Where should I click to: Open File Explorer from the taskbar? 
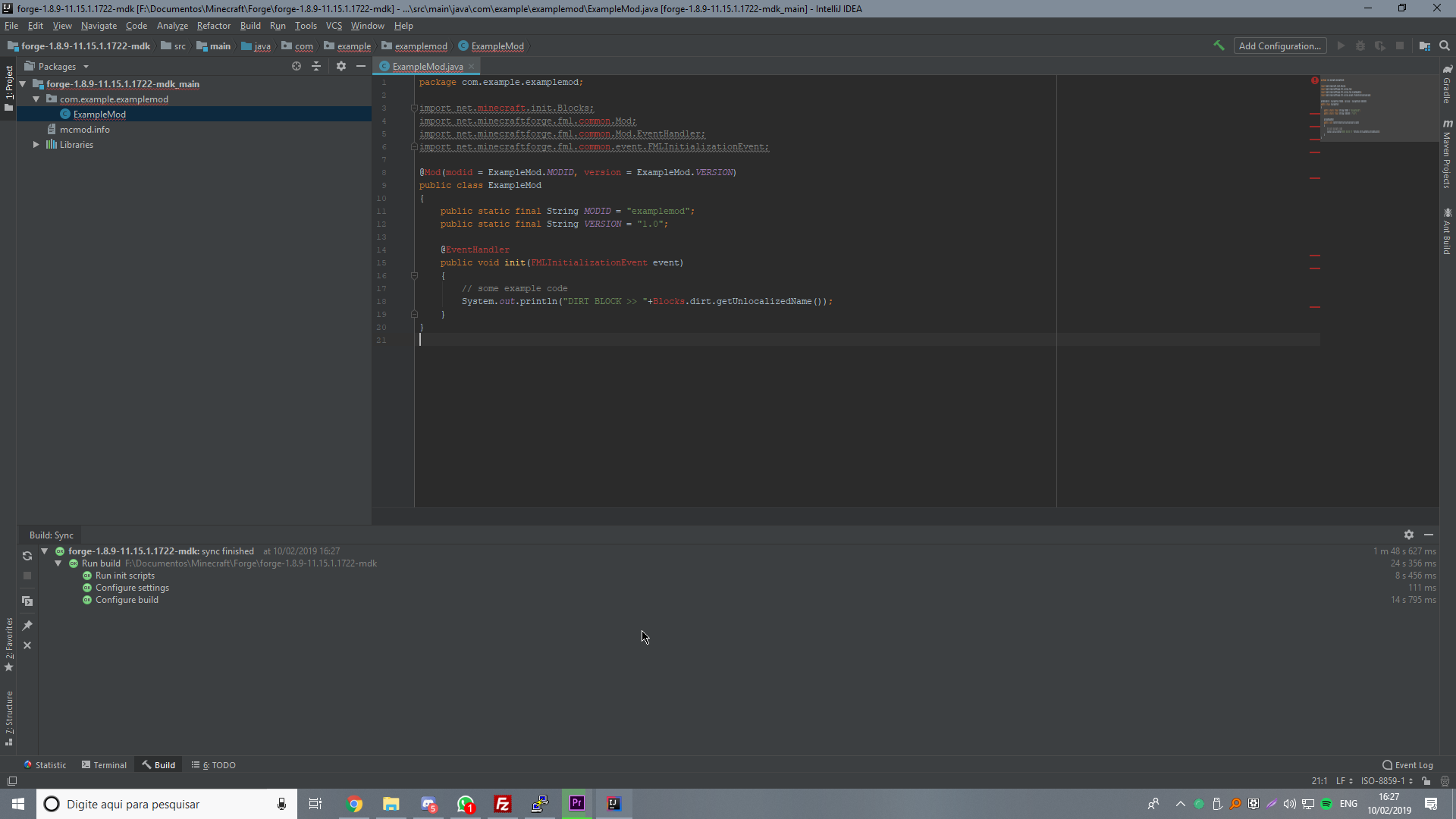pyautogui.click(x=391, y=804)
